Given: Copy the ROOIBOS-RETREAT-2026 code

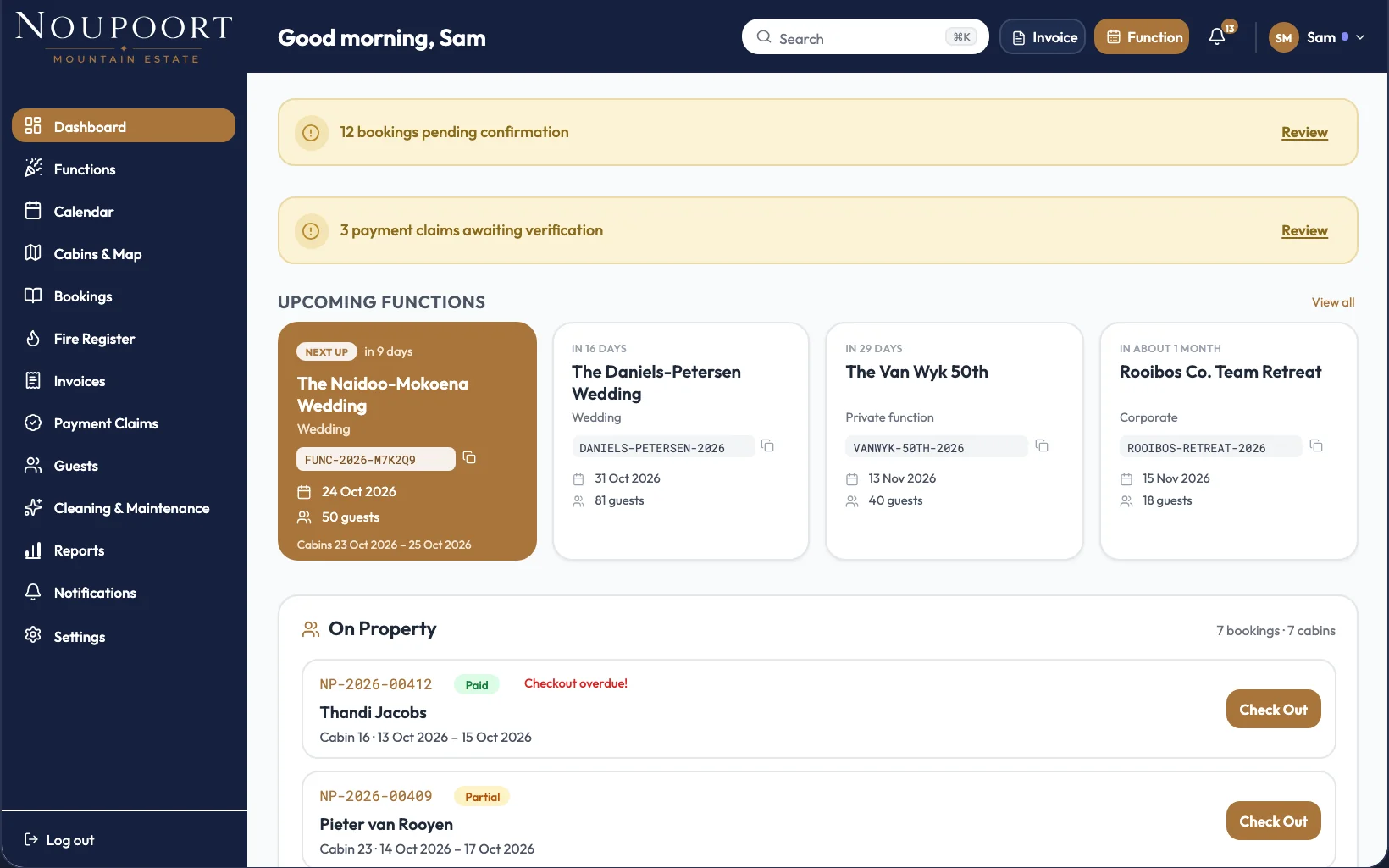Looking at the screenshot, I should point(1316,446).
